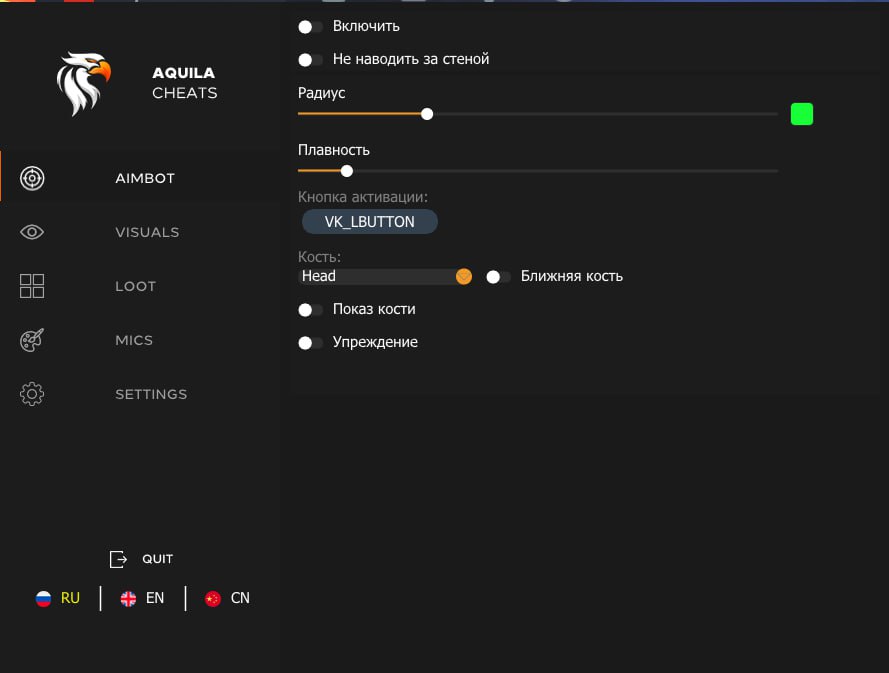Enable the Не наводить за стеной toggle
This screenshot has width=889, height=673.
(x=310, y=59)
